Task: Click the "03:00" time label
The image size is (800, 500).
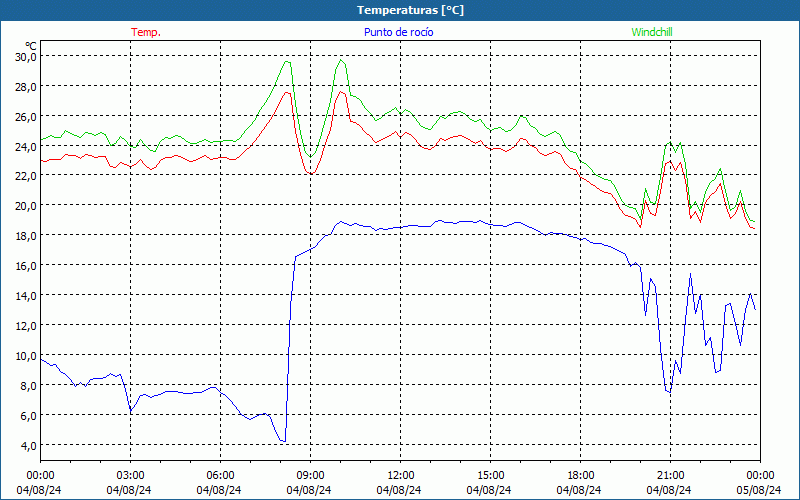Action: pos(130,476)
